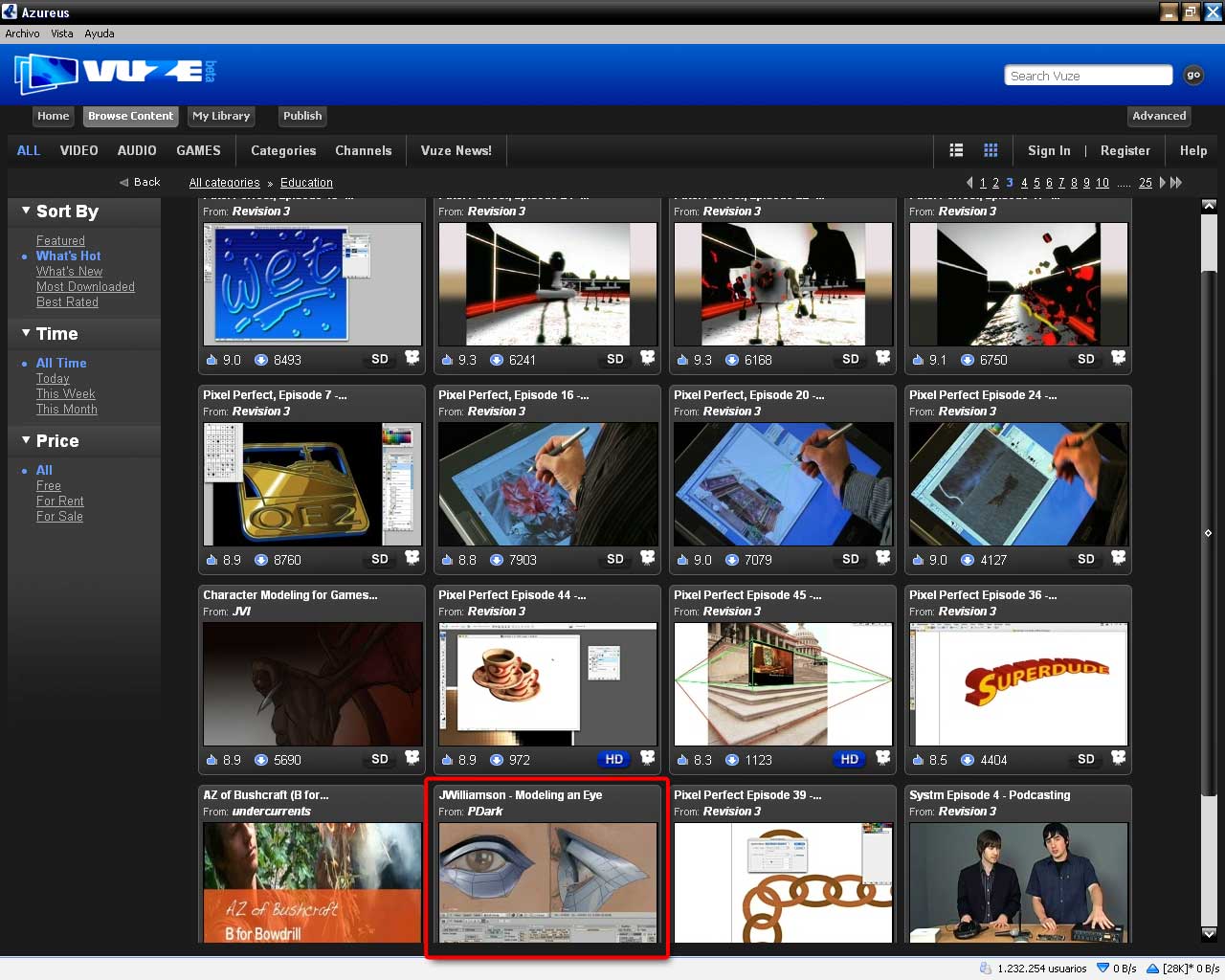Select the What's Hot sort option
This screenshot has height=980, width=1225.
(68, 256)
